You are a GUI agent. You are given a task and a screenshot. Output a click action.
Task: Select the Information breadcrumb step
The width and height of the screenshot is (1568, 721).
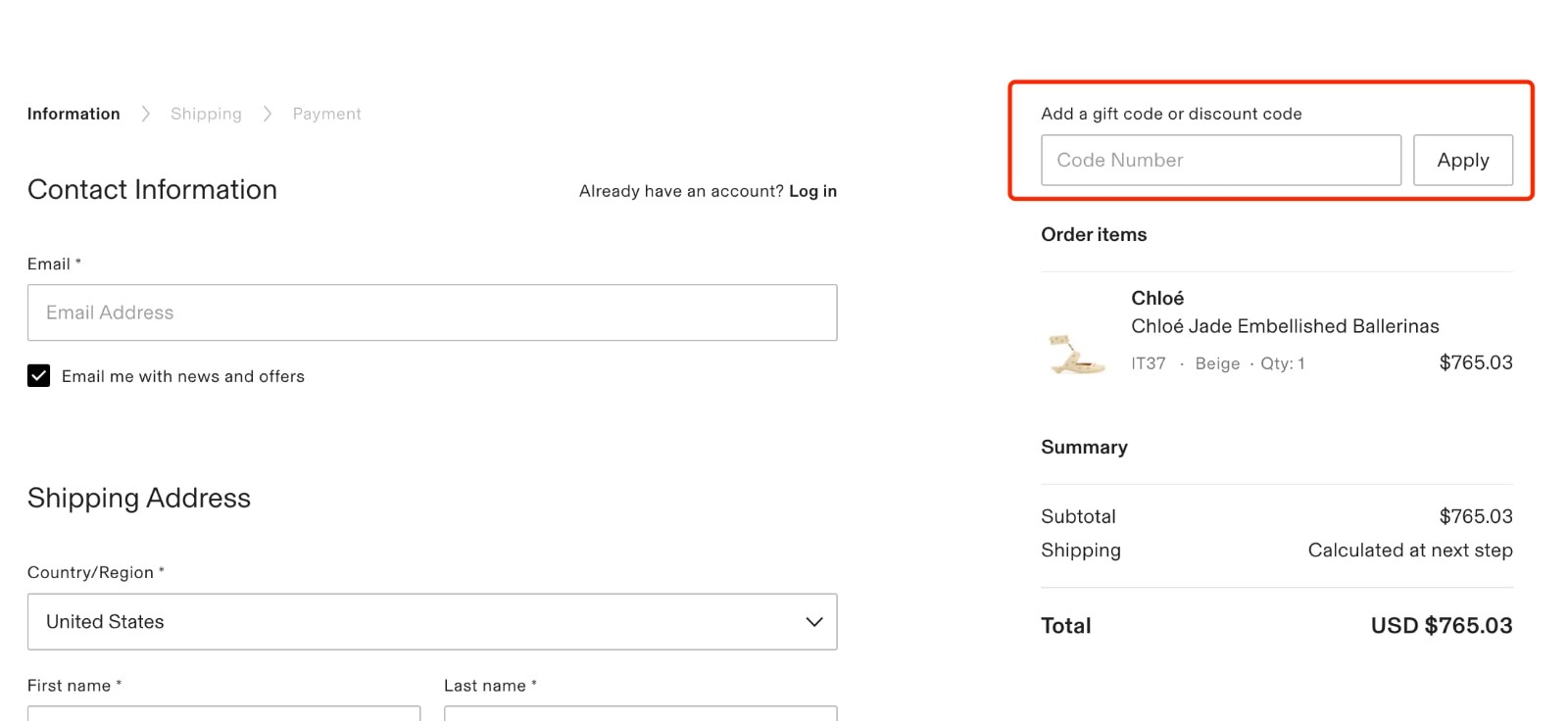tap(73, 114)
